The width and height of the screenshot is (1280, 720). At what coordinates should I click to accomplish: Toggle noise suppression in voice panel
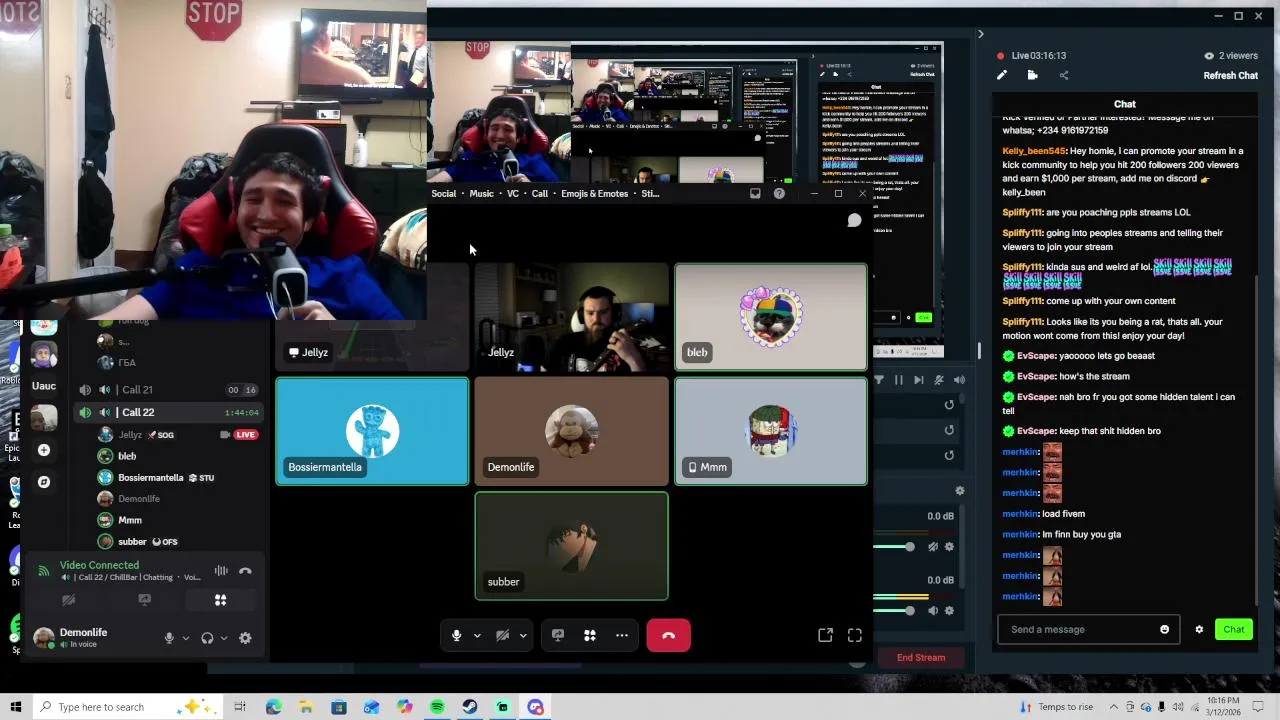coord(221,571)
